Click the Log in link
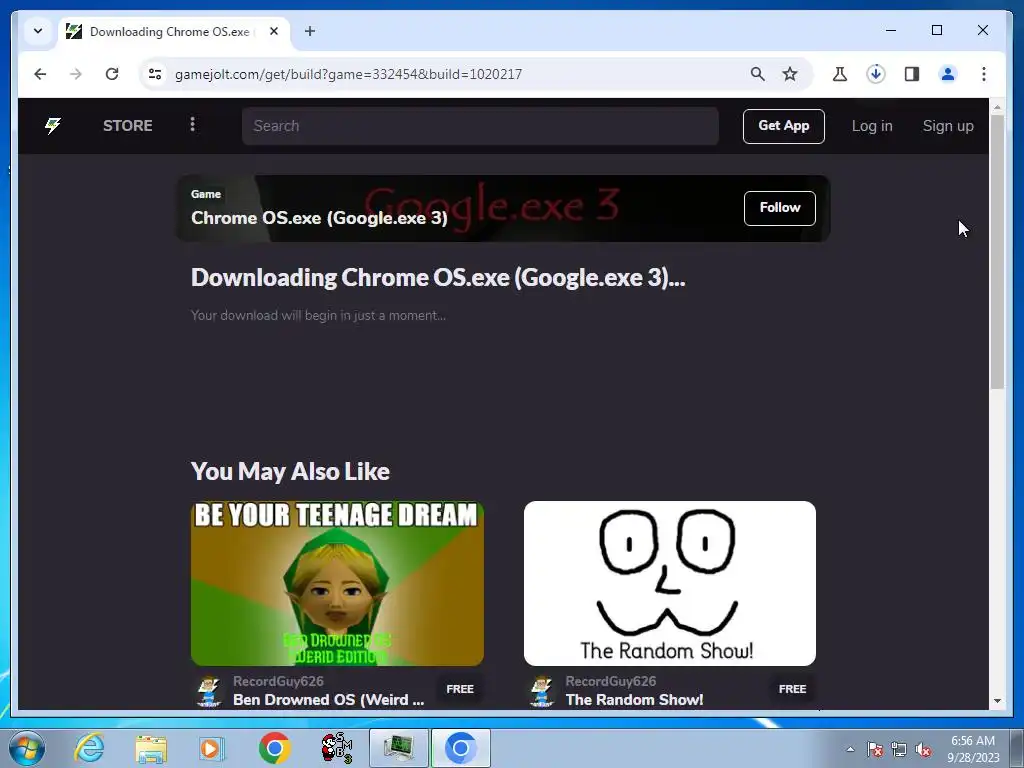Viewport: 1024px width, 768px height. [872, 126]
